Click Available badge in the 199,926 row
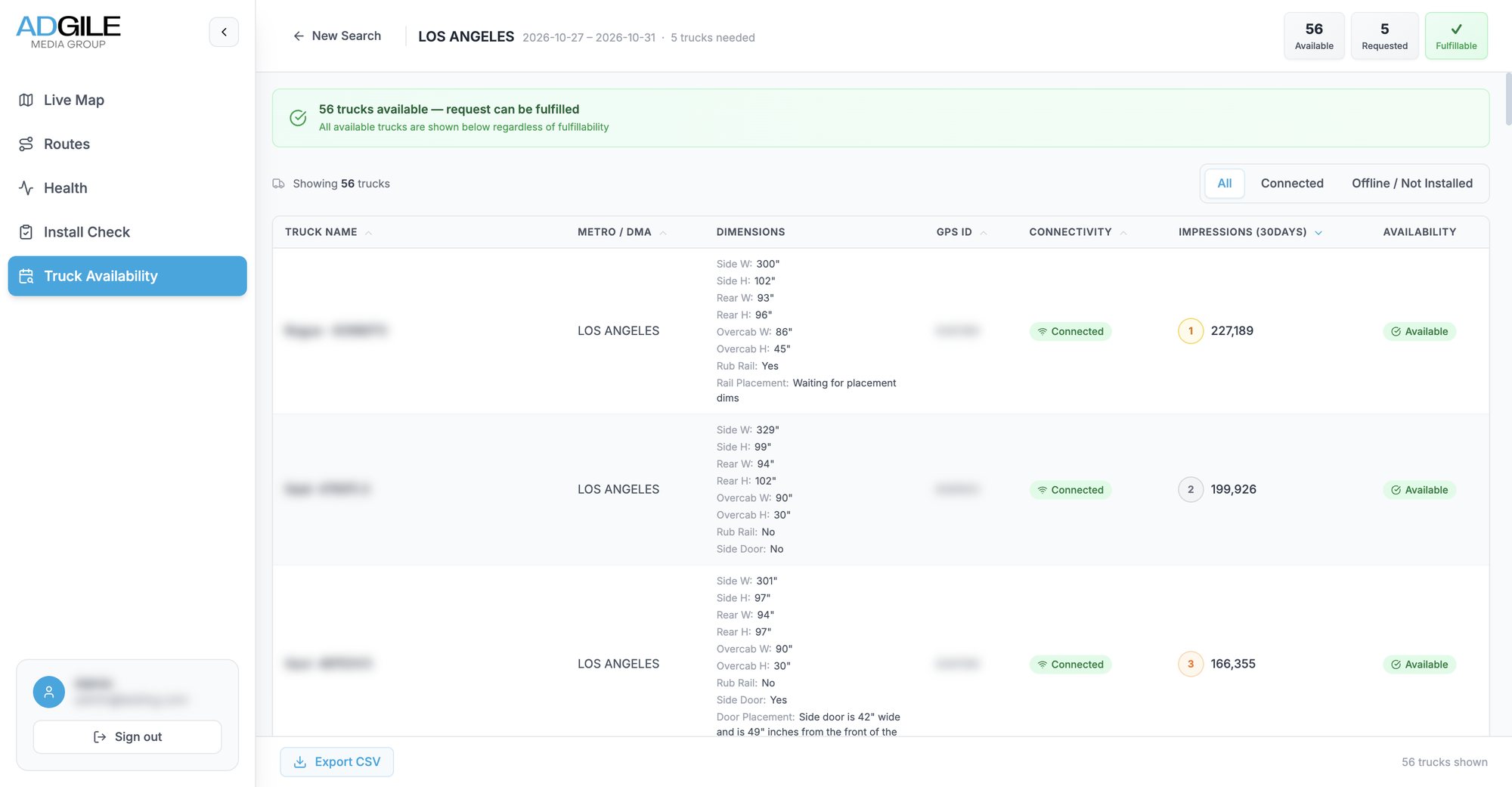 point(1419,490)
